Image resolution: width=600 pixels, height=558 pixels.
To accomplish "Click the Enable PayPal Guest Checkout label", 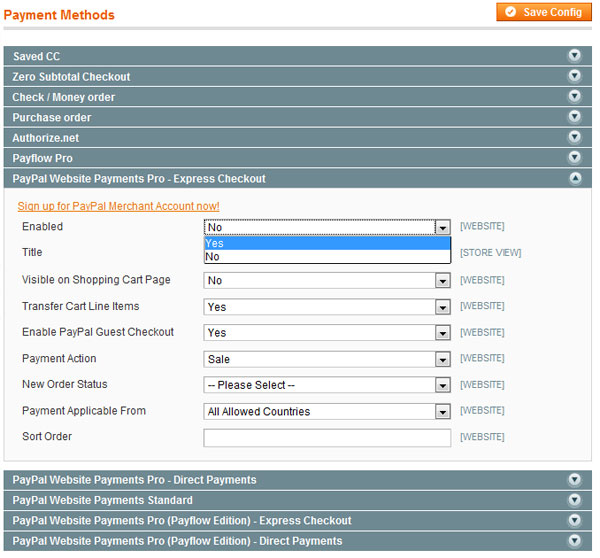I will point(98,332).
